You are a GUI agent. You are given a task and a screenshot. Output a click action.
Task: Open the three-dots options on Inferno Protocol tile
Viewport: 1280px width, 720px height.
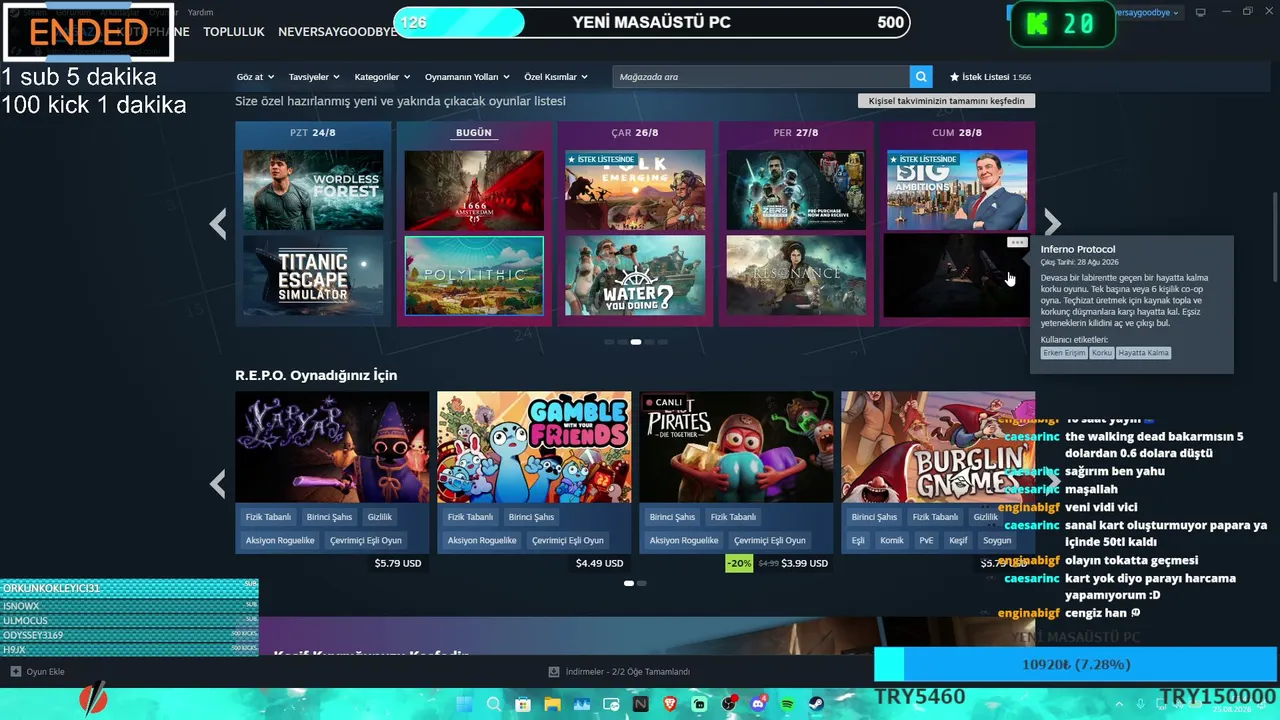[1017, 242]
